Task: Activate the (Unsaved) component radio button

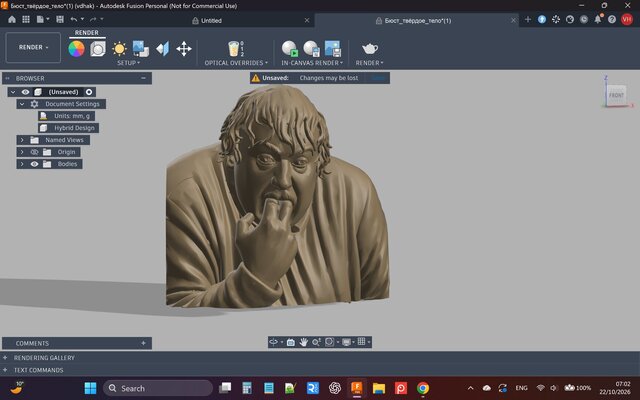Action: tap(89, 92)
